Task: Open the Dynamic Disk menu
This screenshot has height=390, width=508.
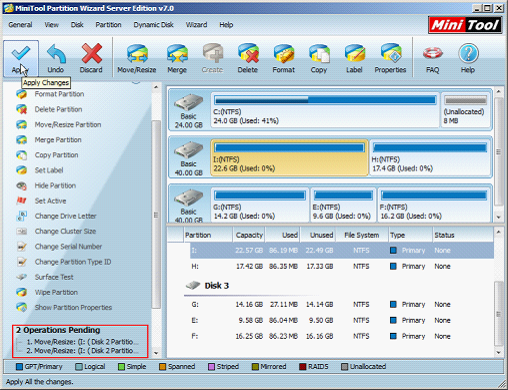Action: [x=154, y=25]
